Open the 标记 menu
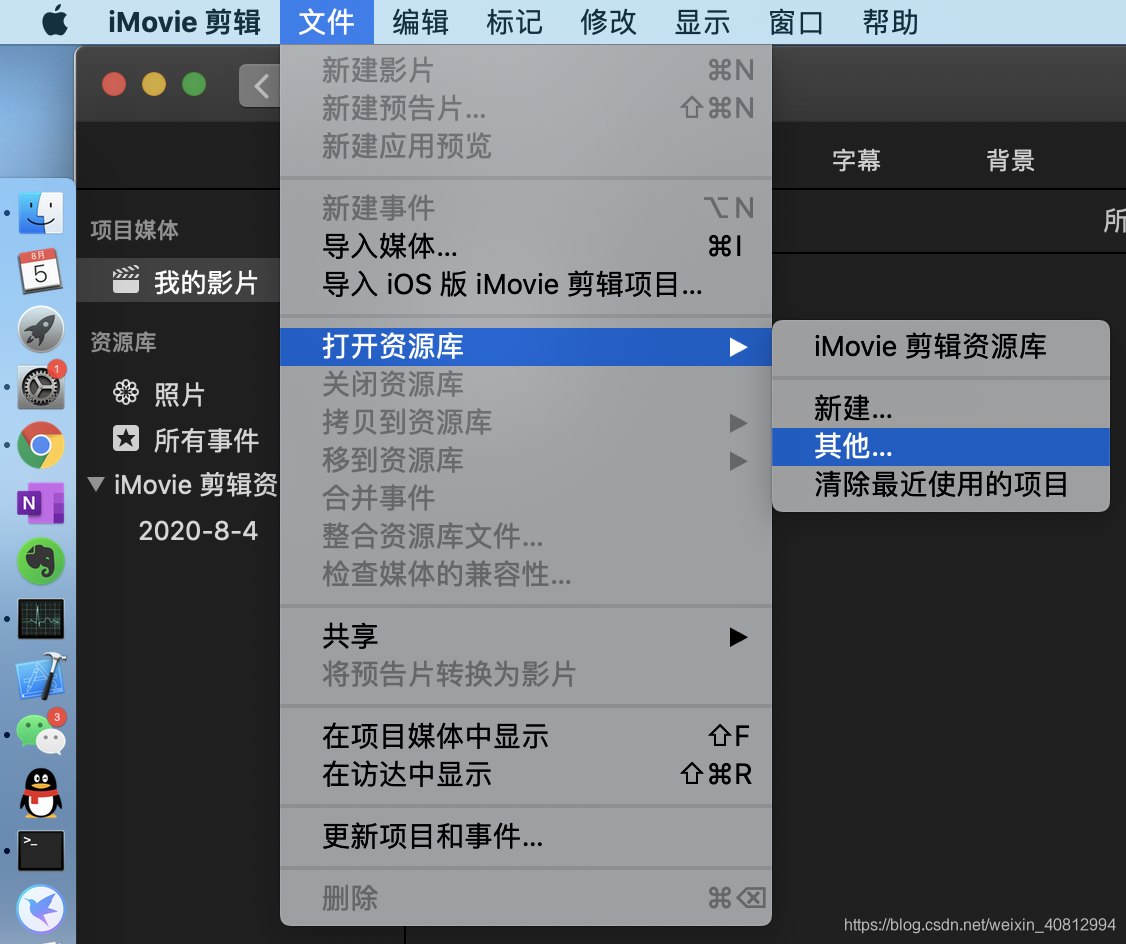 [514, 22]
